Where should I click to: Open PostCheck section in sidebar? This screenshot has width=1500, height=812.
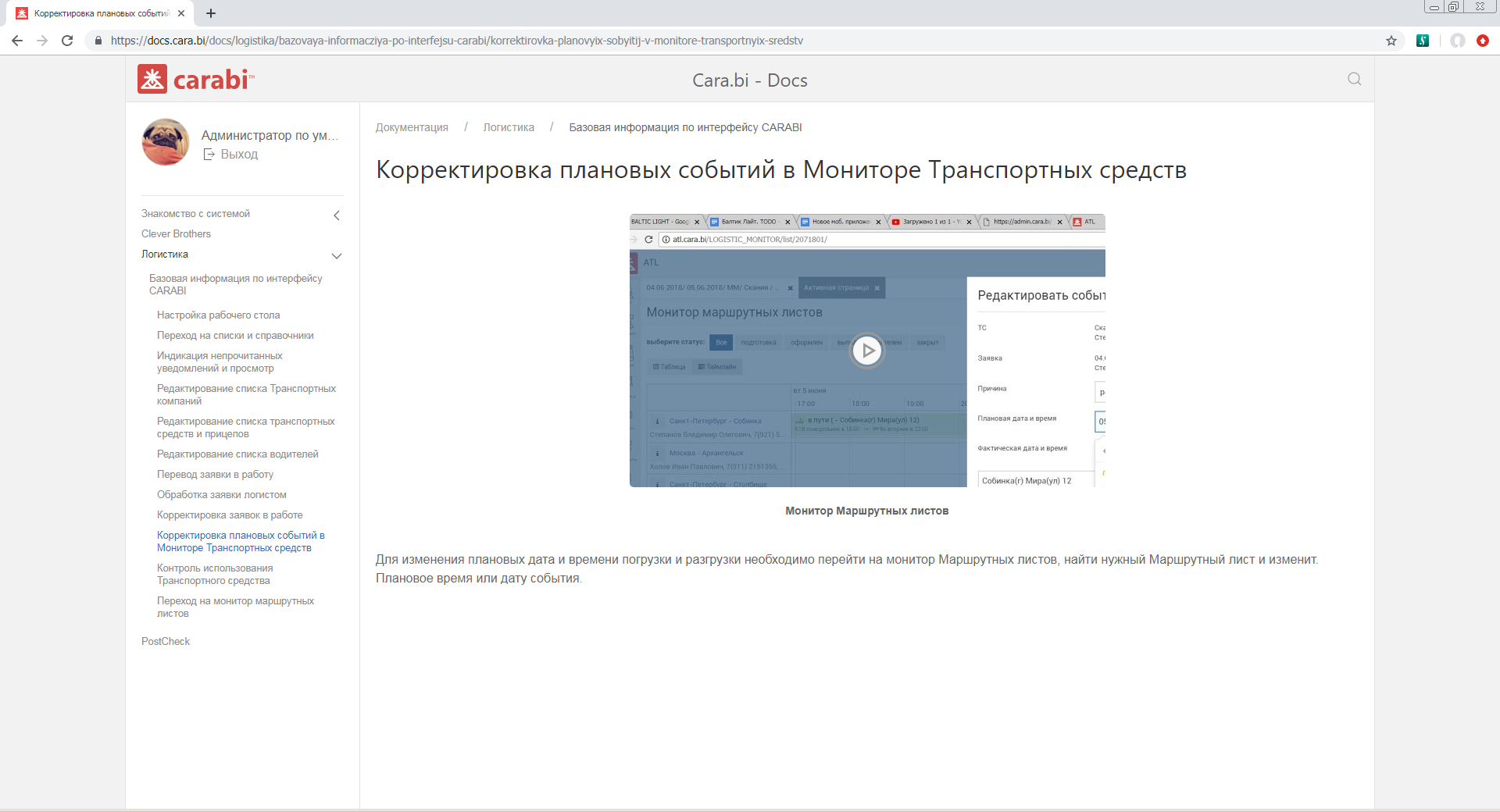[x=166, y=642]
